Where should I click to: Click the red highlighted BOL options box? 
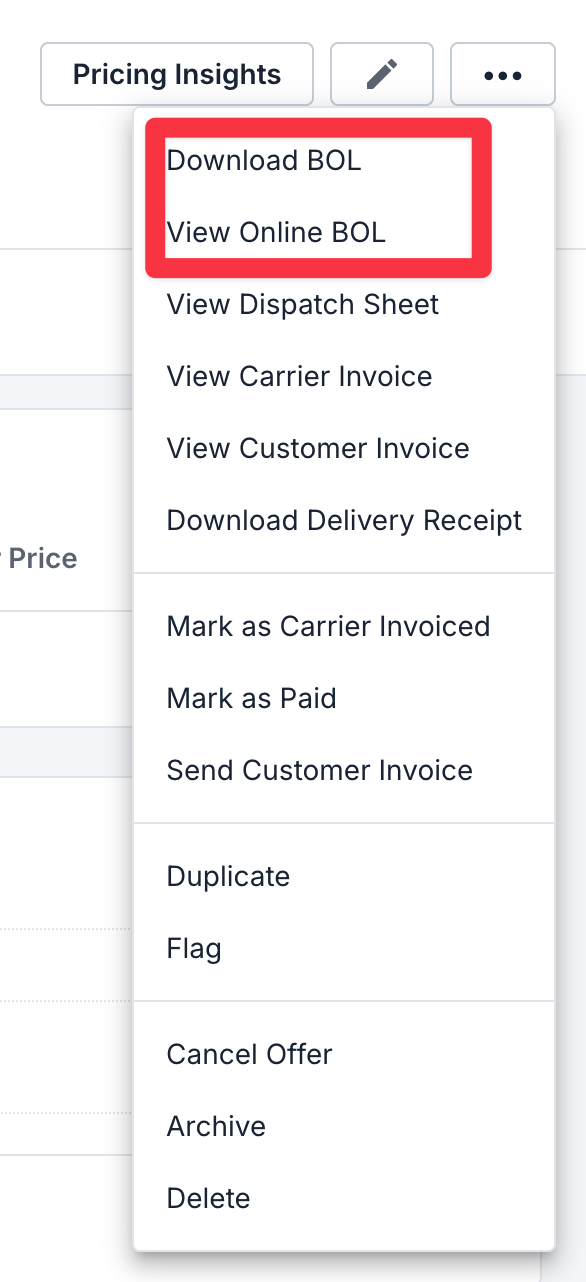click(319, 197)
